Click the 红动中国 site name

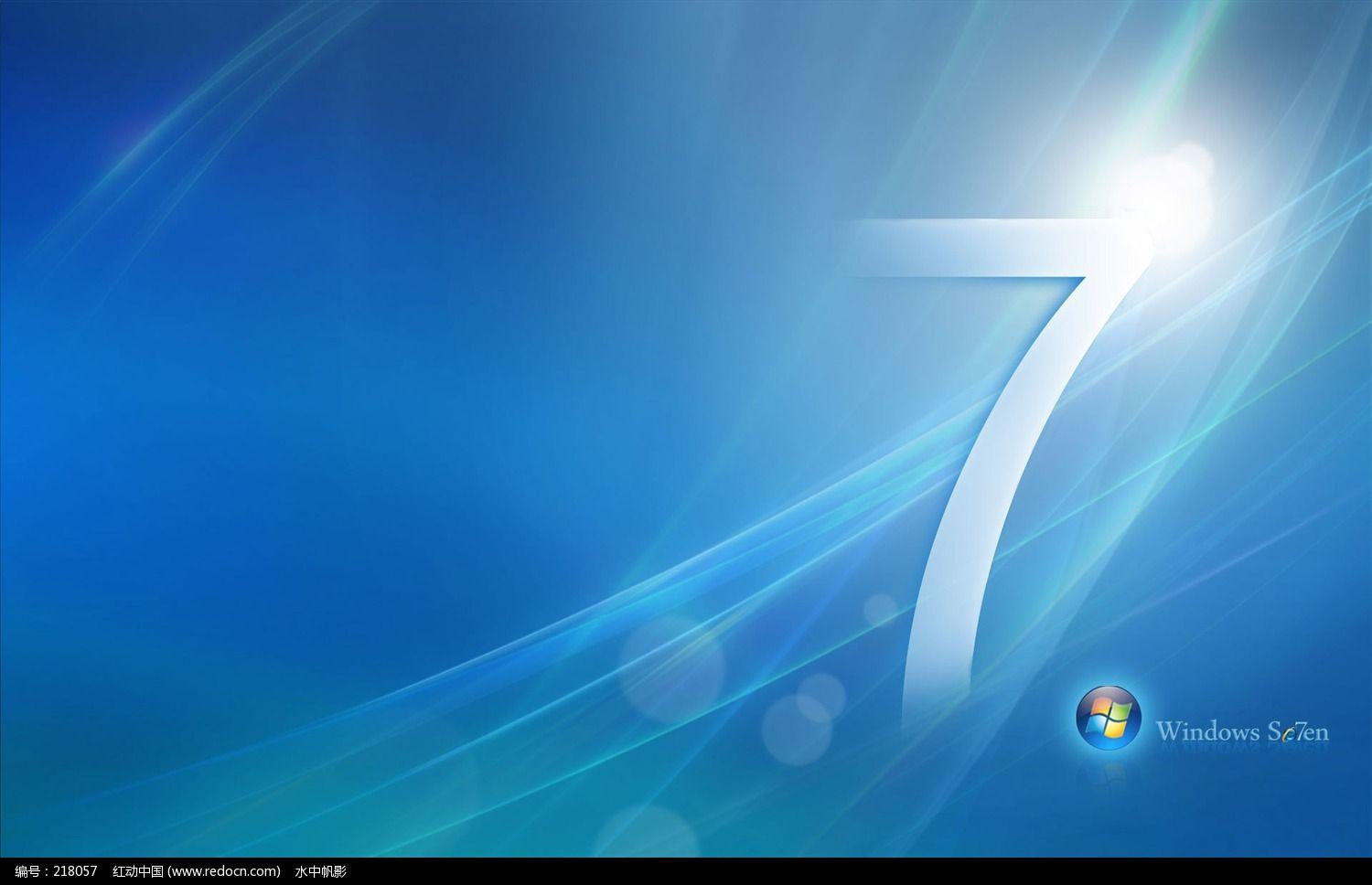(x=138, y=871)
